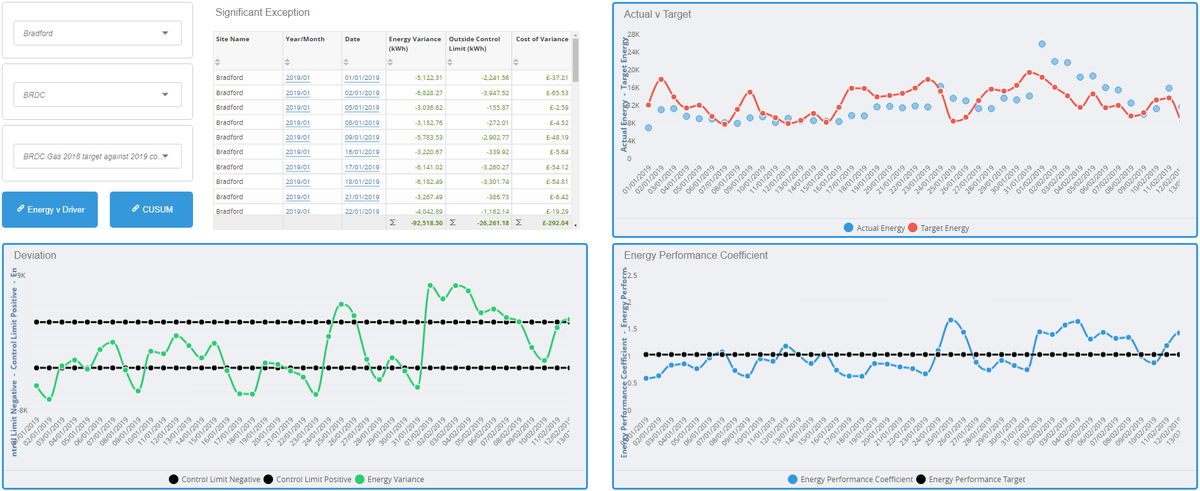The image size is (1200, 491).
Task: Expand the BRDC Gas 2018 target dropdown
Action: pos(97,156)
